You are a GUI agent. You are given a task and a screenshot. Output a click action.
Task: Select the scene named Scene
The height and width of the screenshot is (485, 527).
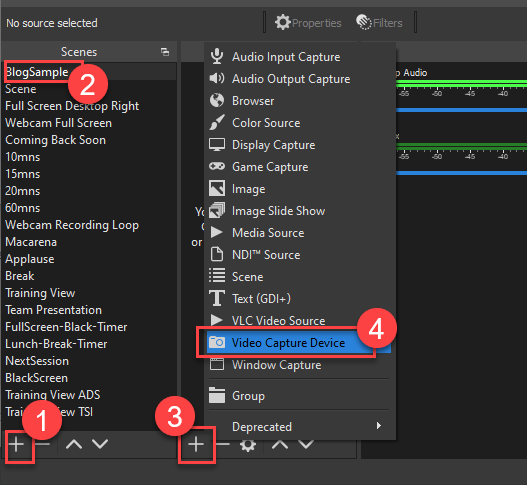[x=89, y=89]
